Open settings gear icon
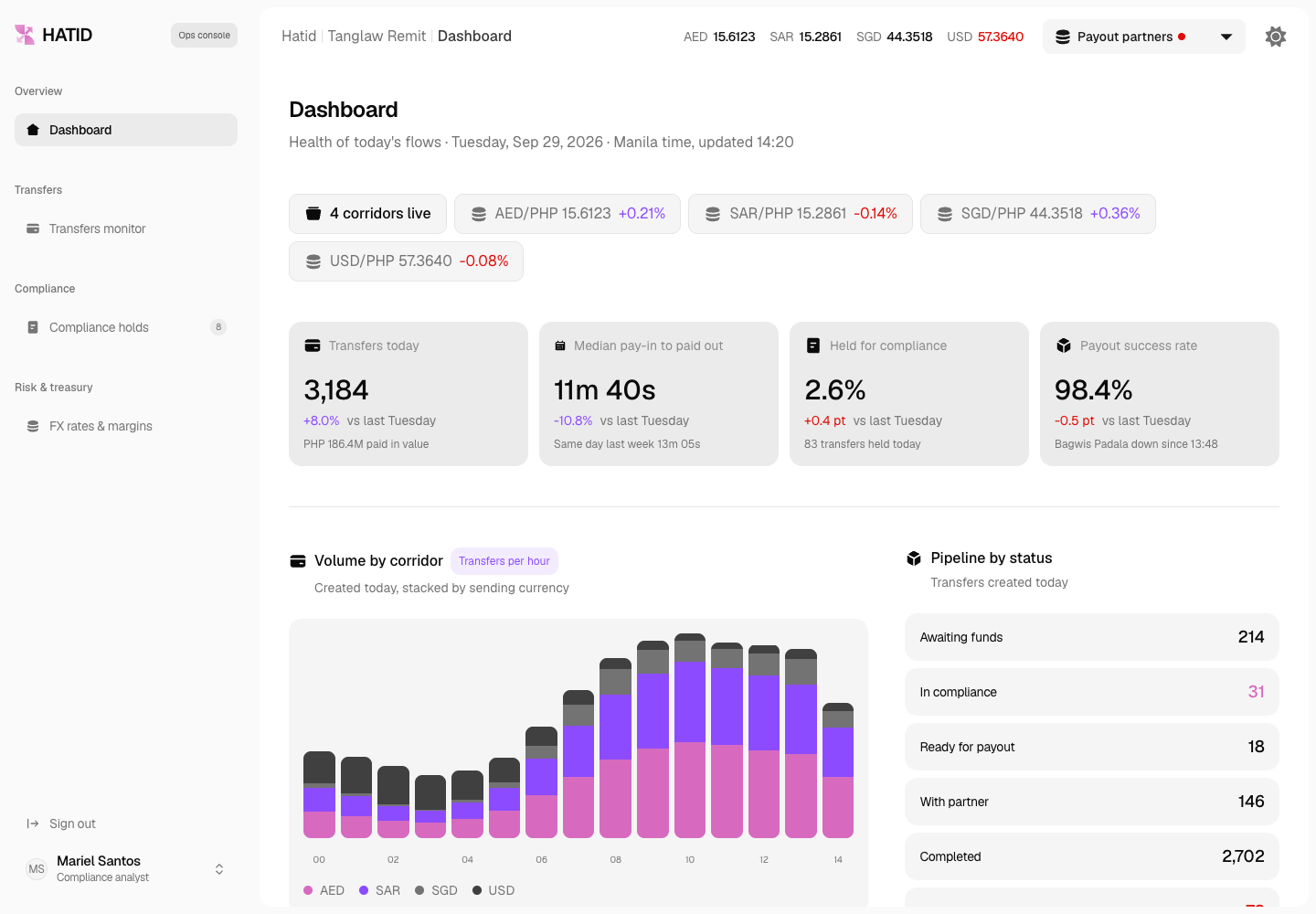 [x=1276, y=37]
